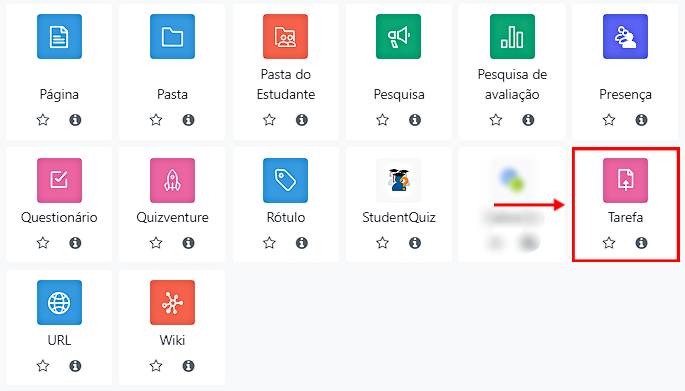Select the Pesquisa megaphone icon

tap(398, 36)
